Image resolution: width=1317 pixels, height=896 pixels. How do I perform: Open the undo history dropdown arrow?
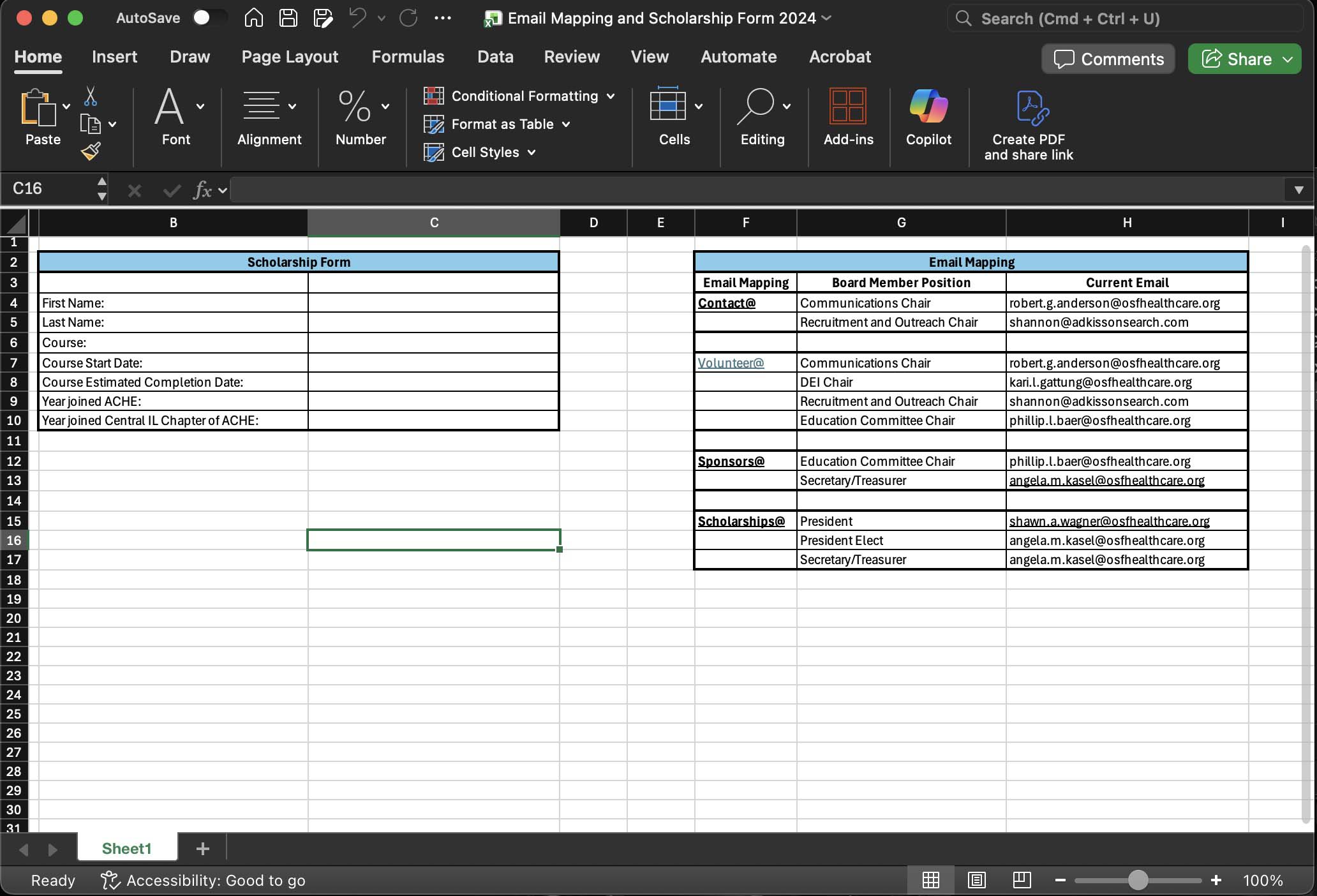click(382, 19)
